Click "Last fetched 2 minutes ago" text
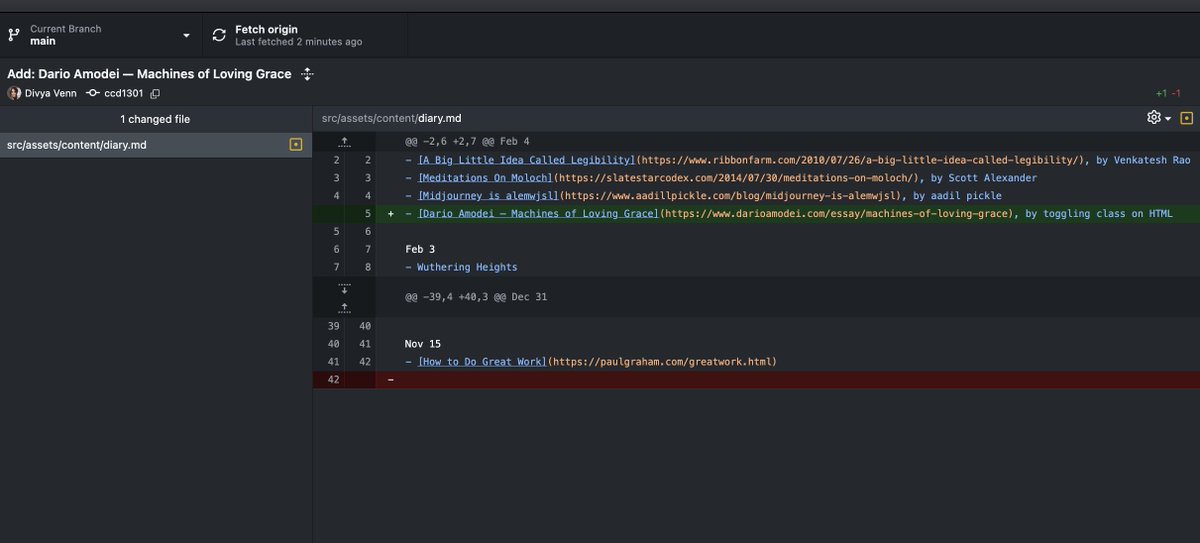This screenshot has height=543, width=1200. [x=299, y=42]
